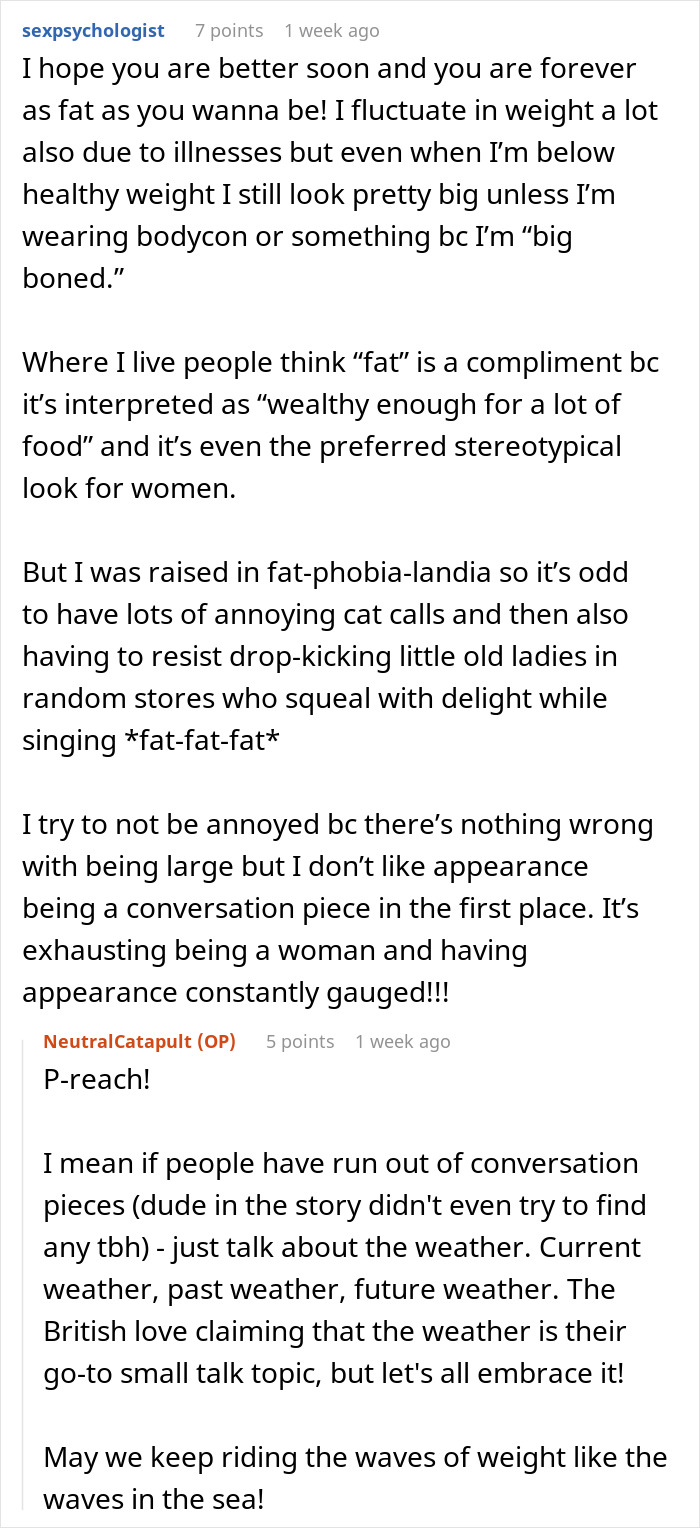This screenshot has height=1528, width=700.
Task: Click the 5 points score label
Action: pos(299,1041)
